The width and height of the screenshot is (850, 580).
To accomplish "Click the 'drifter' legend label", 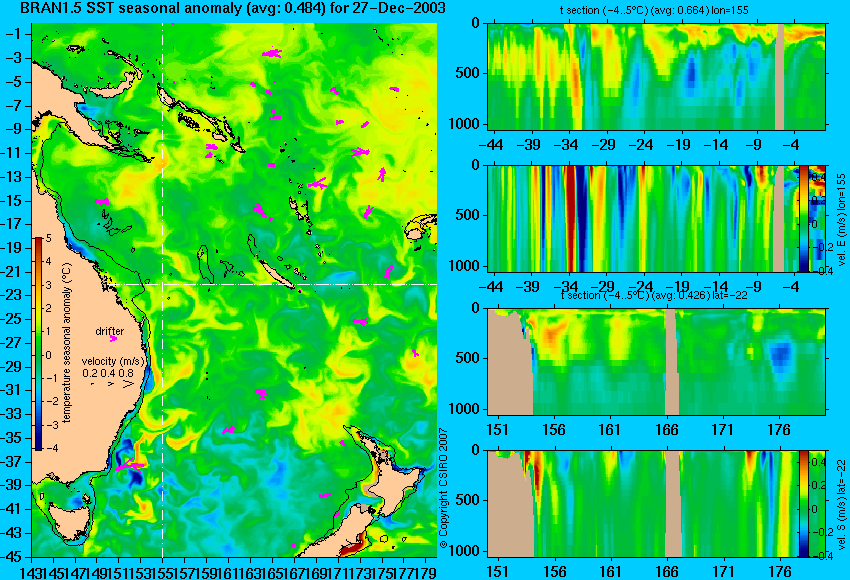I will pos(110,331).
